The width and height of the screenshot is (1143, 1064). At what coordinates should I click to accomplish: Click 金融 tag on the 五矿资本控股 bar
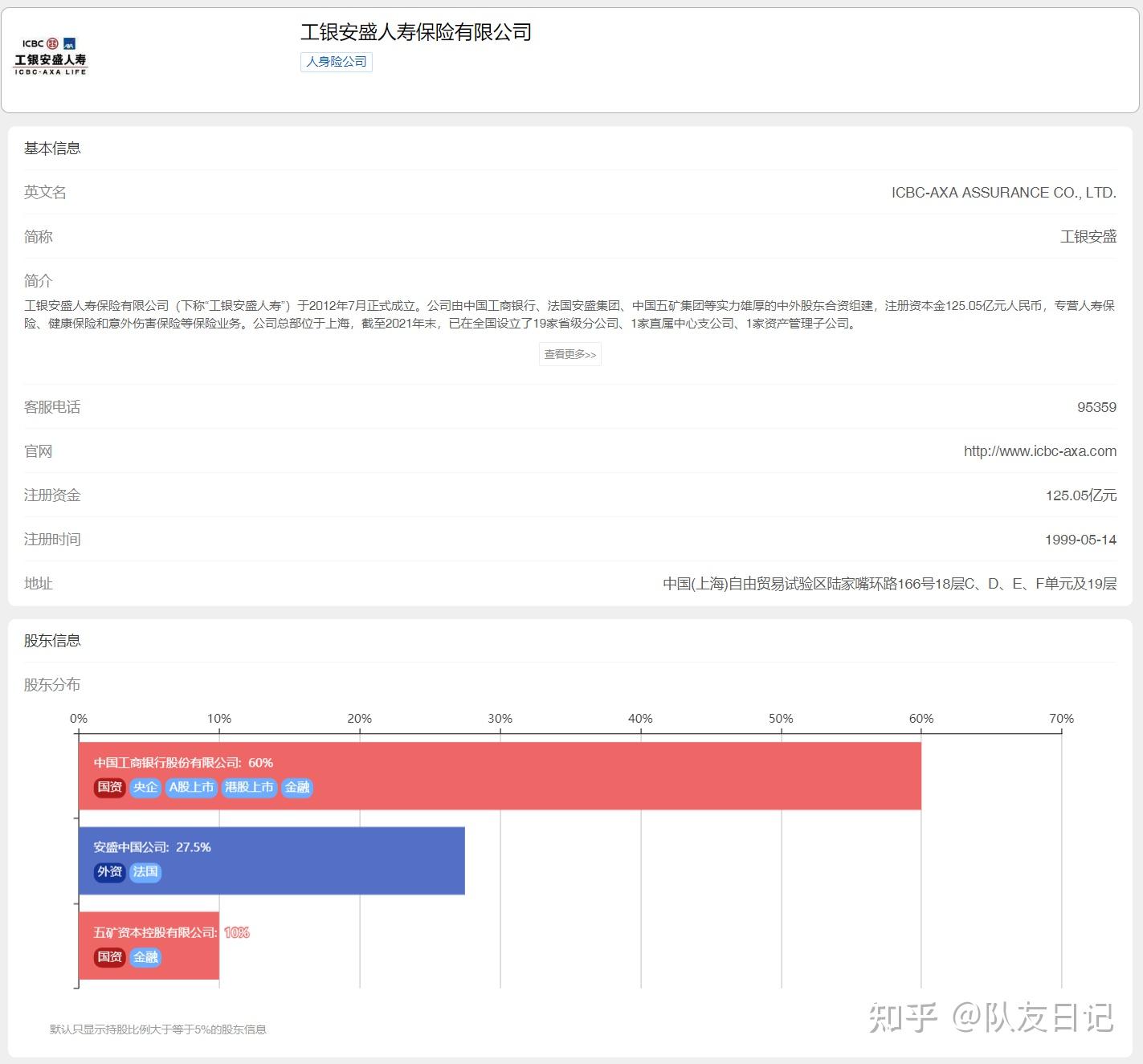(x=145, y=957)
